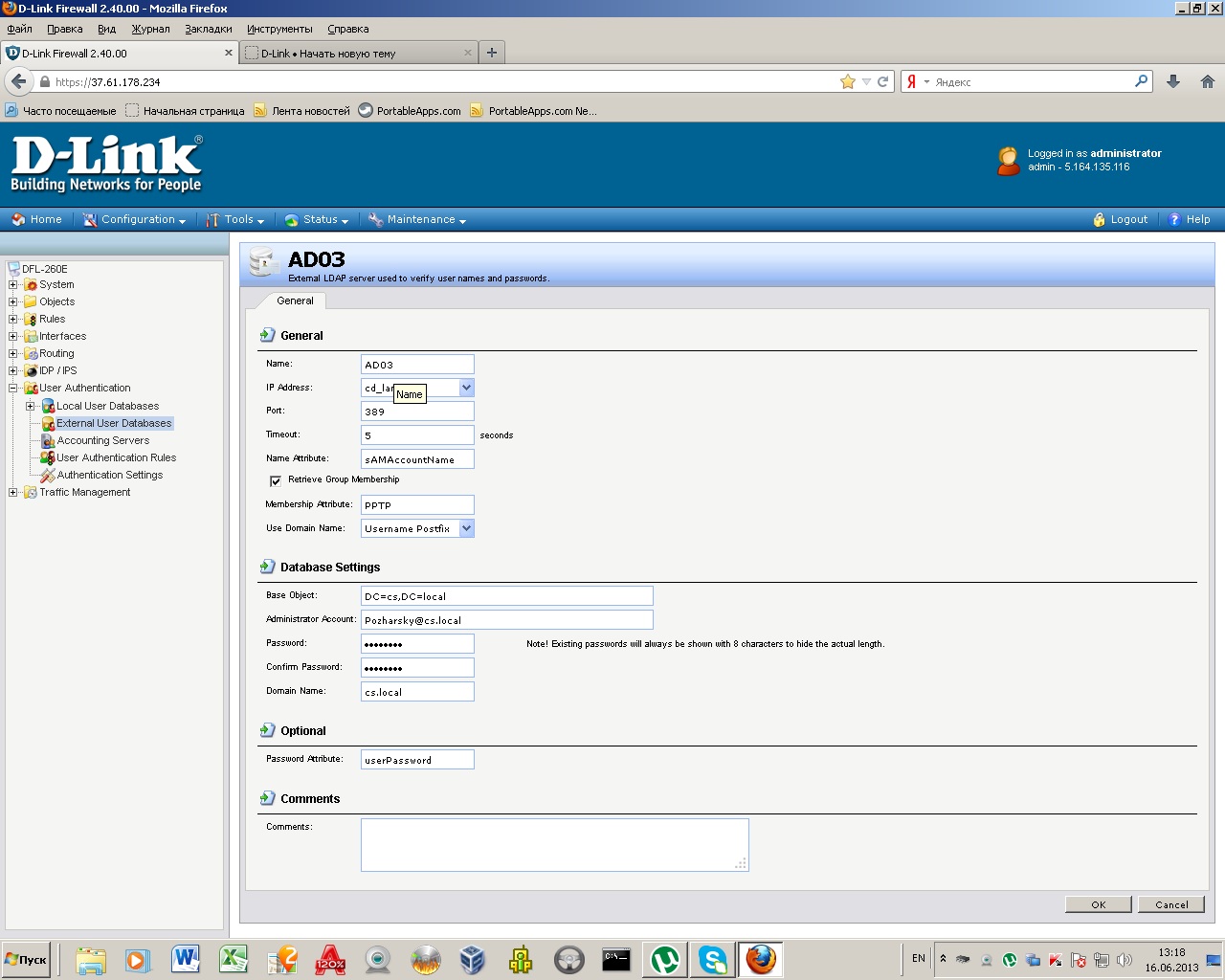This screenshot has width=1225, height=980.
Task: Expand the System tree node
Action: (x=13, y=284)
